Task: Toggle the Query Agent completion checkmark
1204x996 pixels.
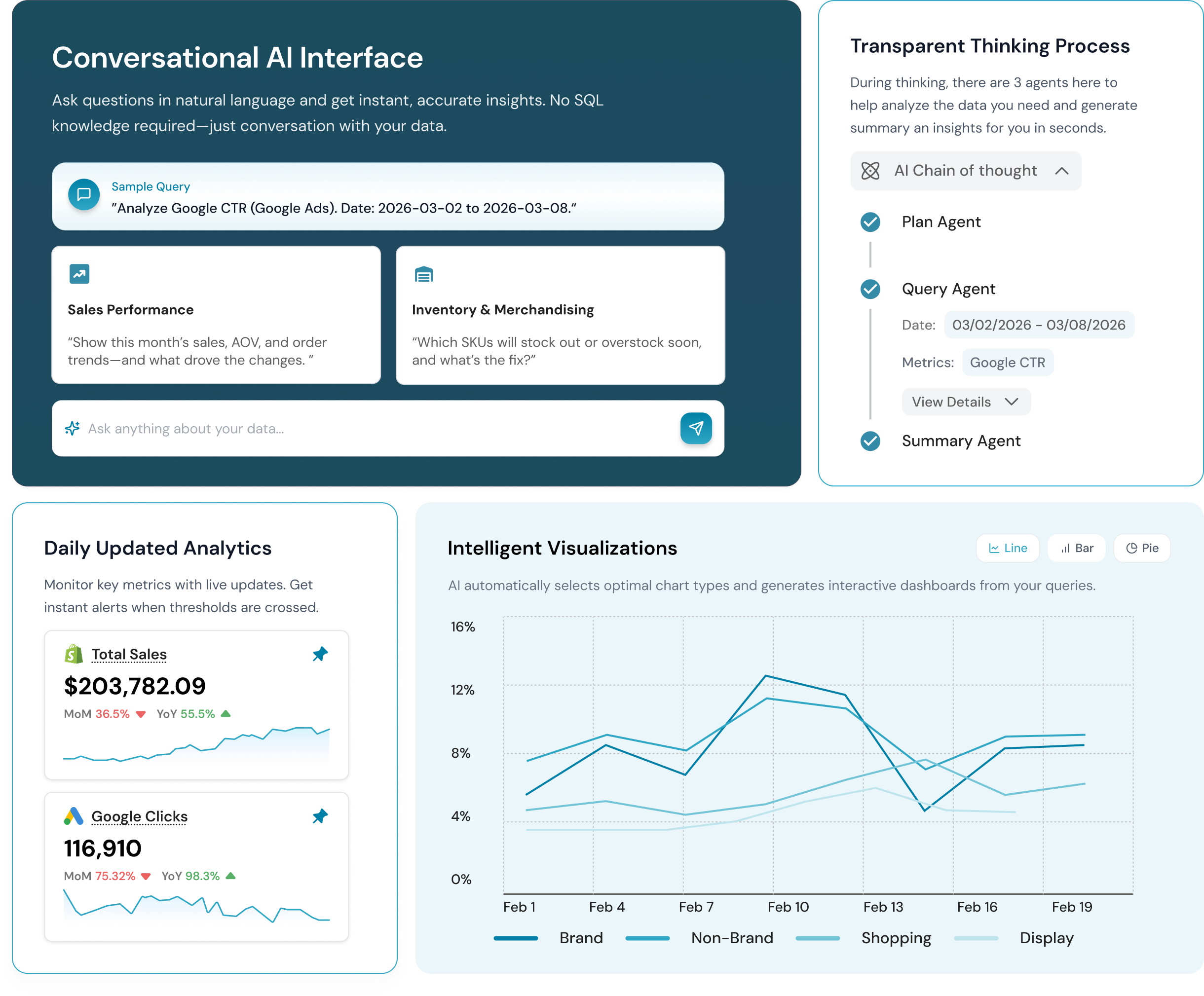Action: pos(870,290)
